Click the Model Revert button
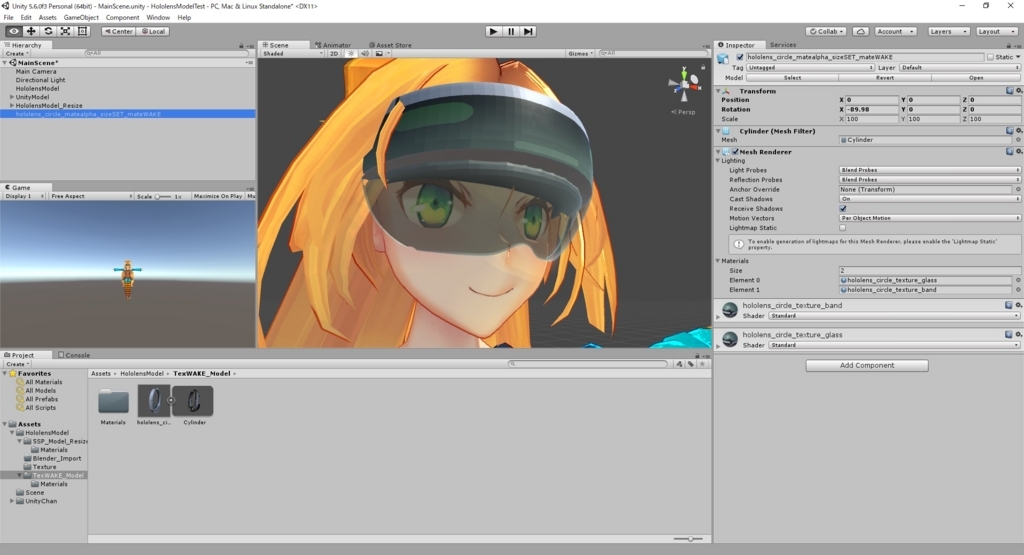 pos(885,78)
